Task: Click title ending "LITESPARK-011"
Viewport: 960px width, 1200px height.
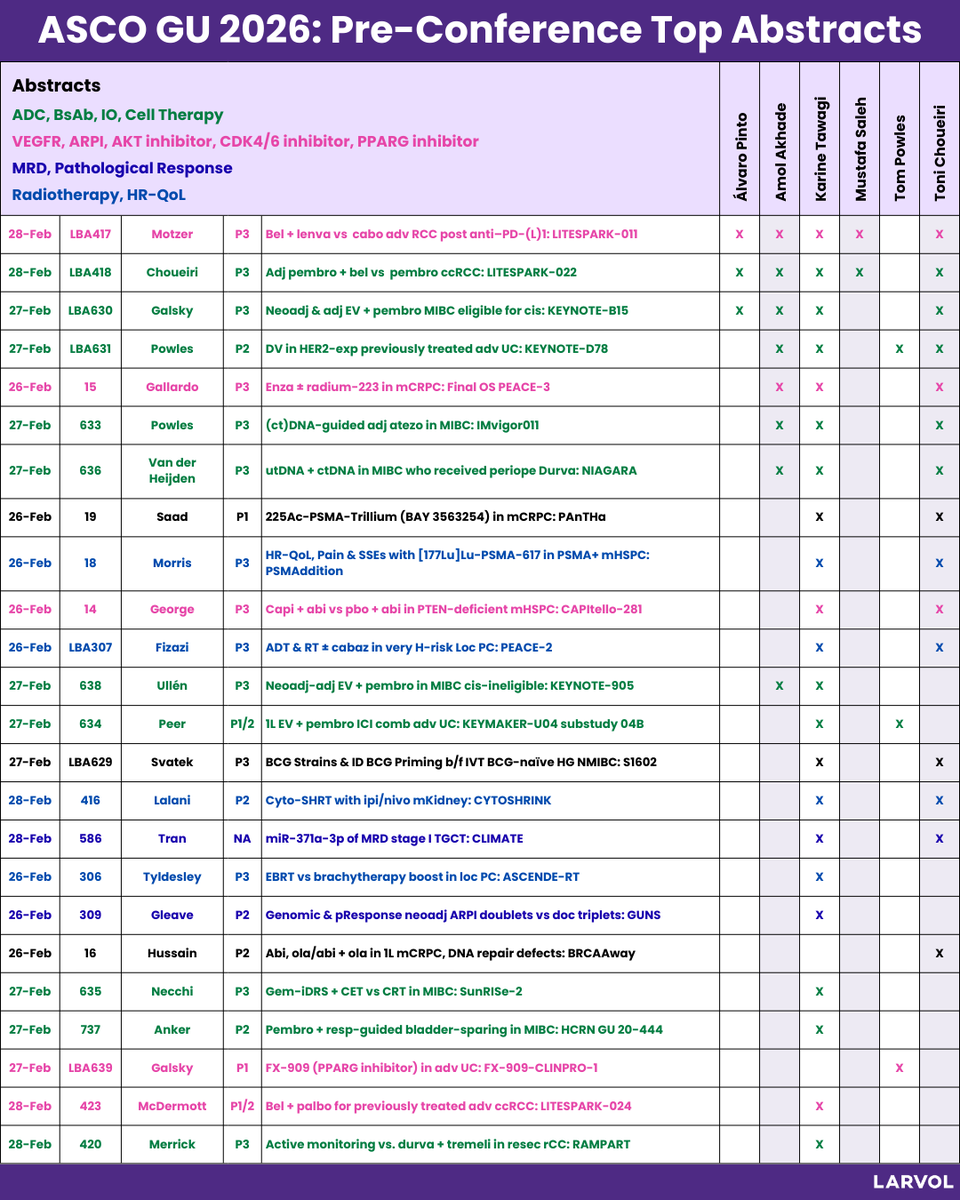Action: click(x=451, y=234)
